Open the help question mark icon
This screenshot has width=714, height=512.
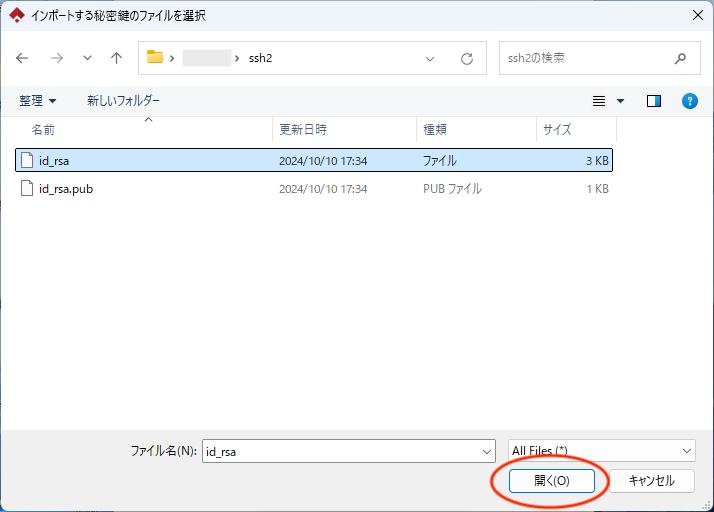click(x=689, y=101)
